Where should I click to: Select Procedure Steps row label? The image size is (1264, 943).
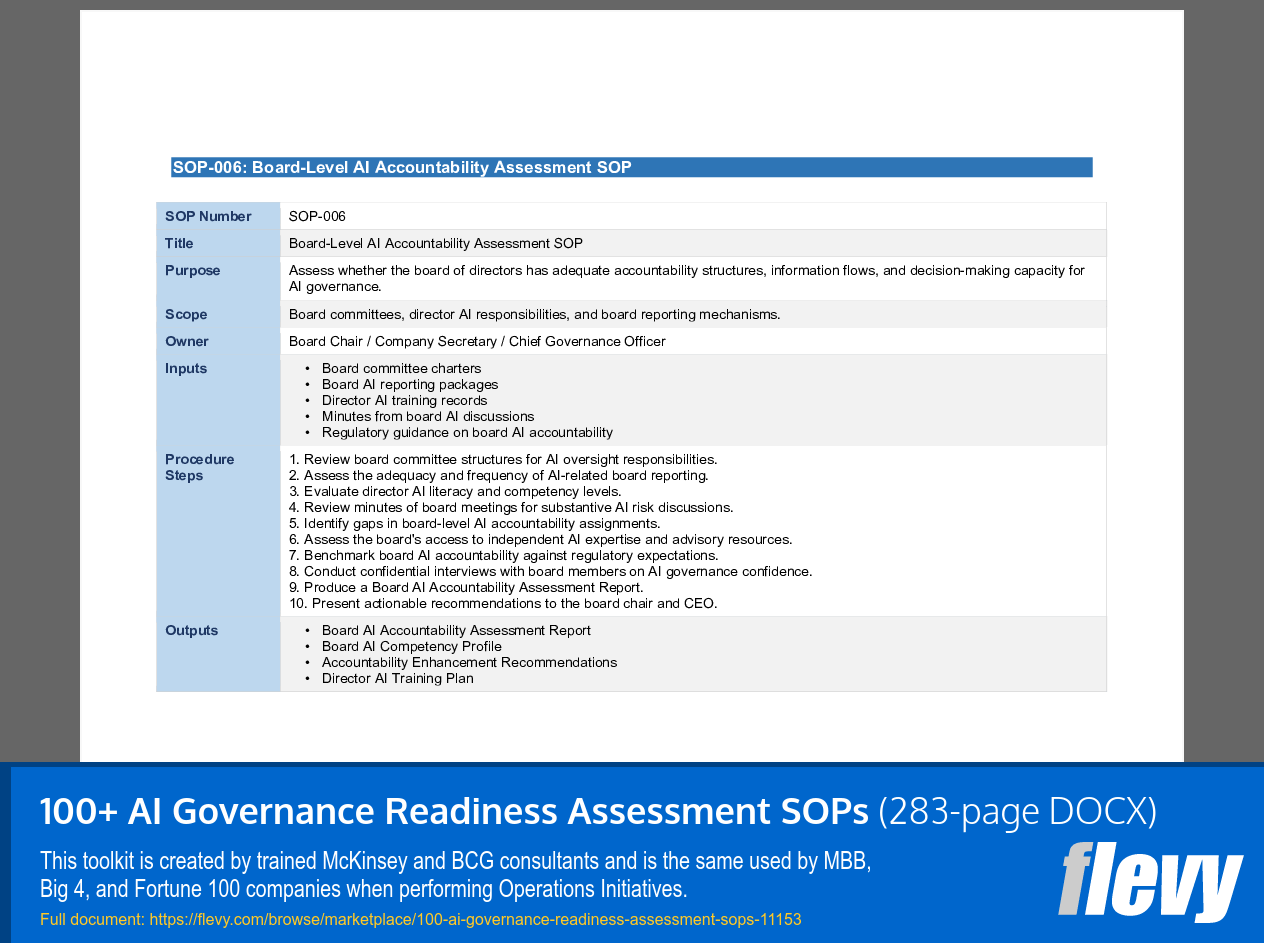pos(199,467)
